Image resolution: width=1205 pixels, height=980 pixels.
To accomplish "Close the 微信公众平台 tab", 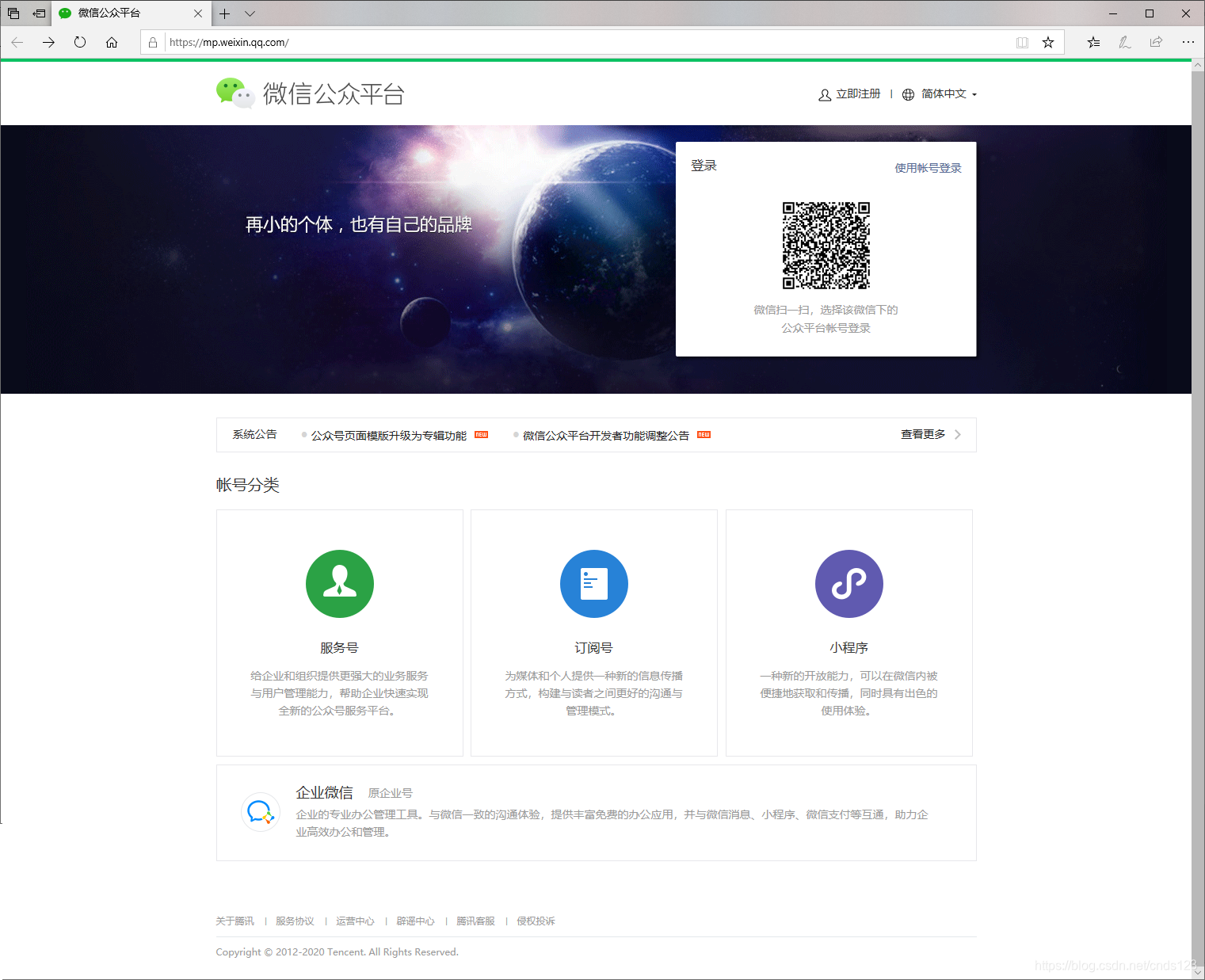I will [x=198, y=13].
